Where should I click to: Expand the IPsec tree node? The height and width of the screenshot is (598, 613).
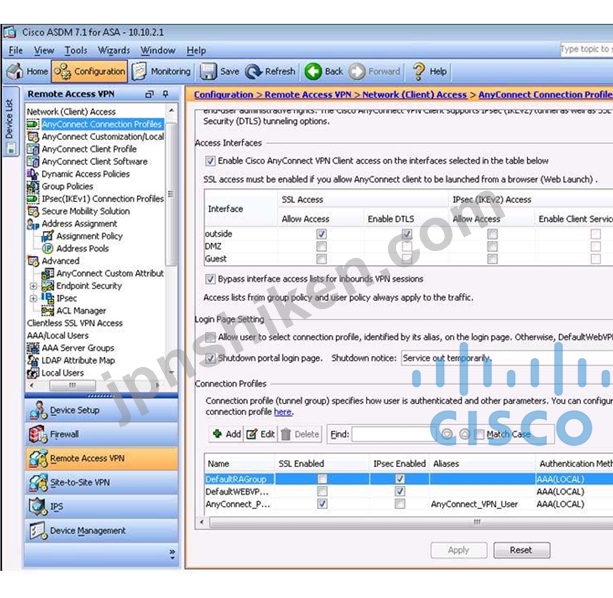34,299
